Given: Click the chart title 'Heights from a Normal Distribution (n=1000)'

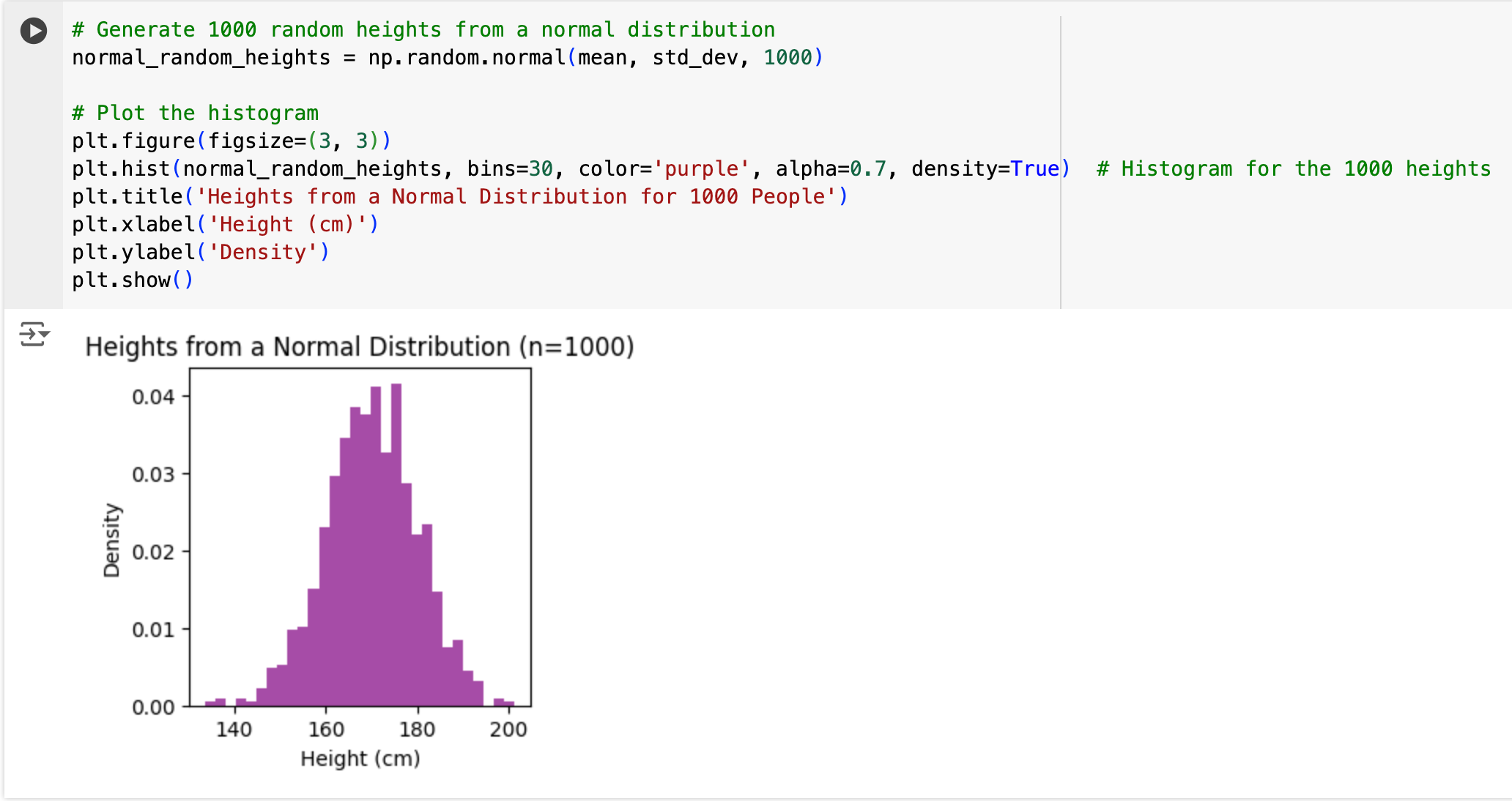Looking at the screenshot, I should [x=360, y=346].
